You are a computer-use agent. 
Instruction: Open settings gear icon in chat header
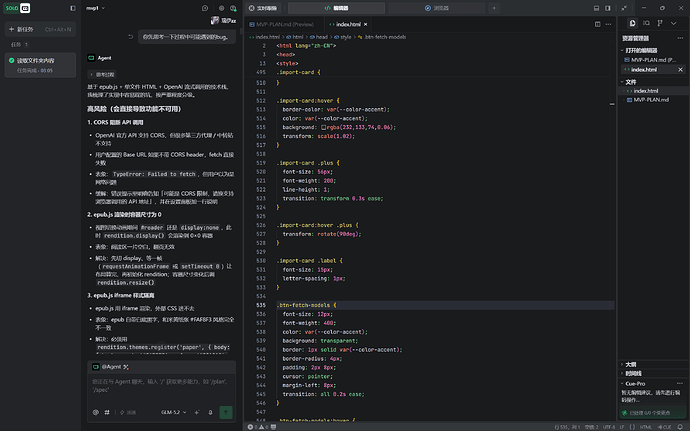pos(221,8)
